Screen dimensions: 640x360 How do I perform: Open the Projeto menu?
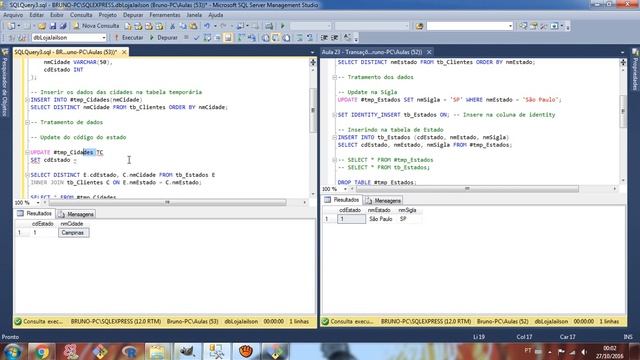107,15
